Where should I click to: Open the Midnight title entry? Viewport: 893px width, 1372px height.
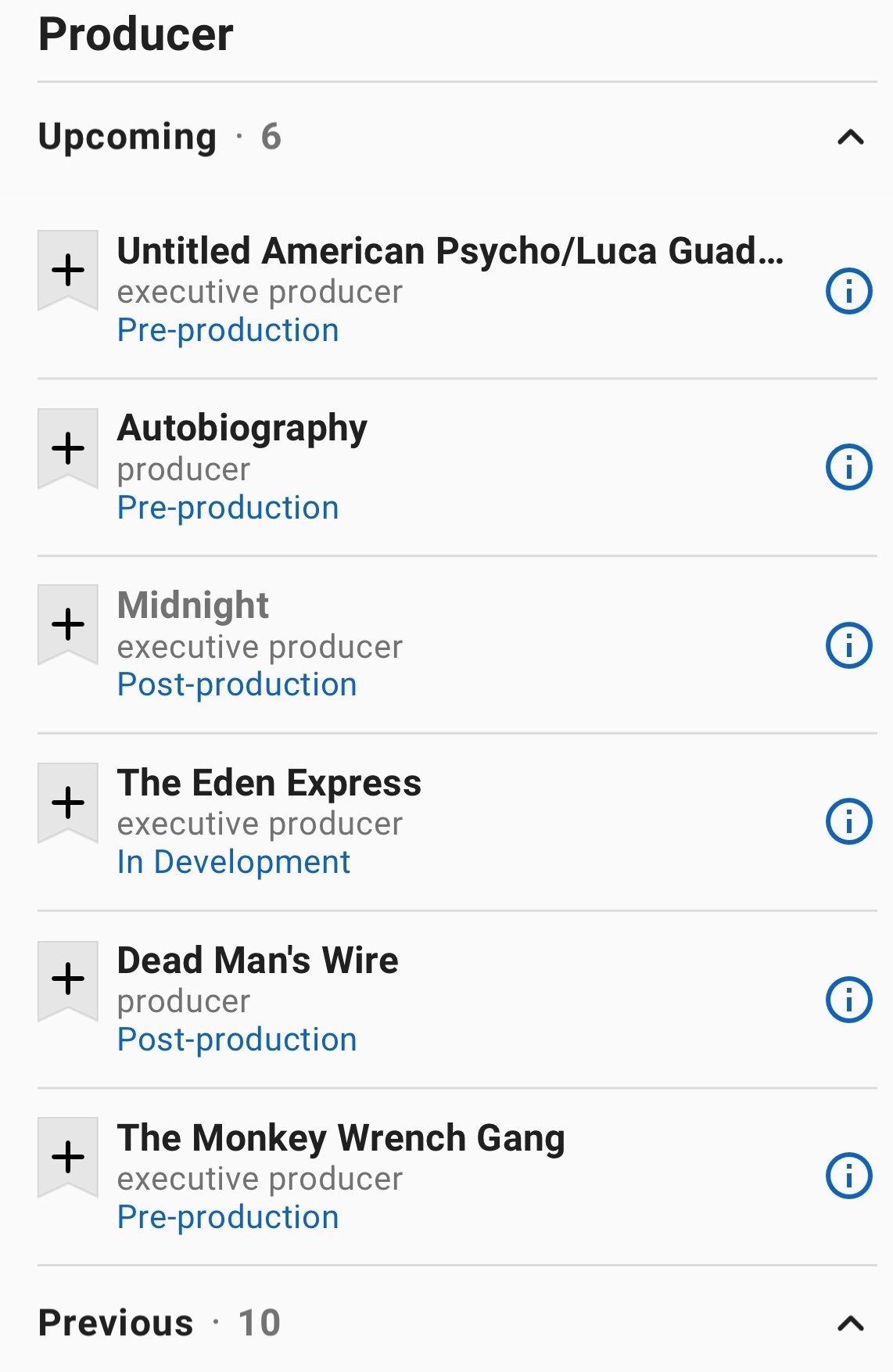[193, 605]
